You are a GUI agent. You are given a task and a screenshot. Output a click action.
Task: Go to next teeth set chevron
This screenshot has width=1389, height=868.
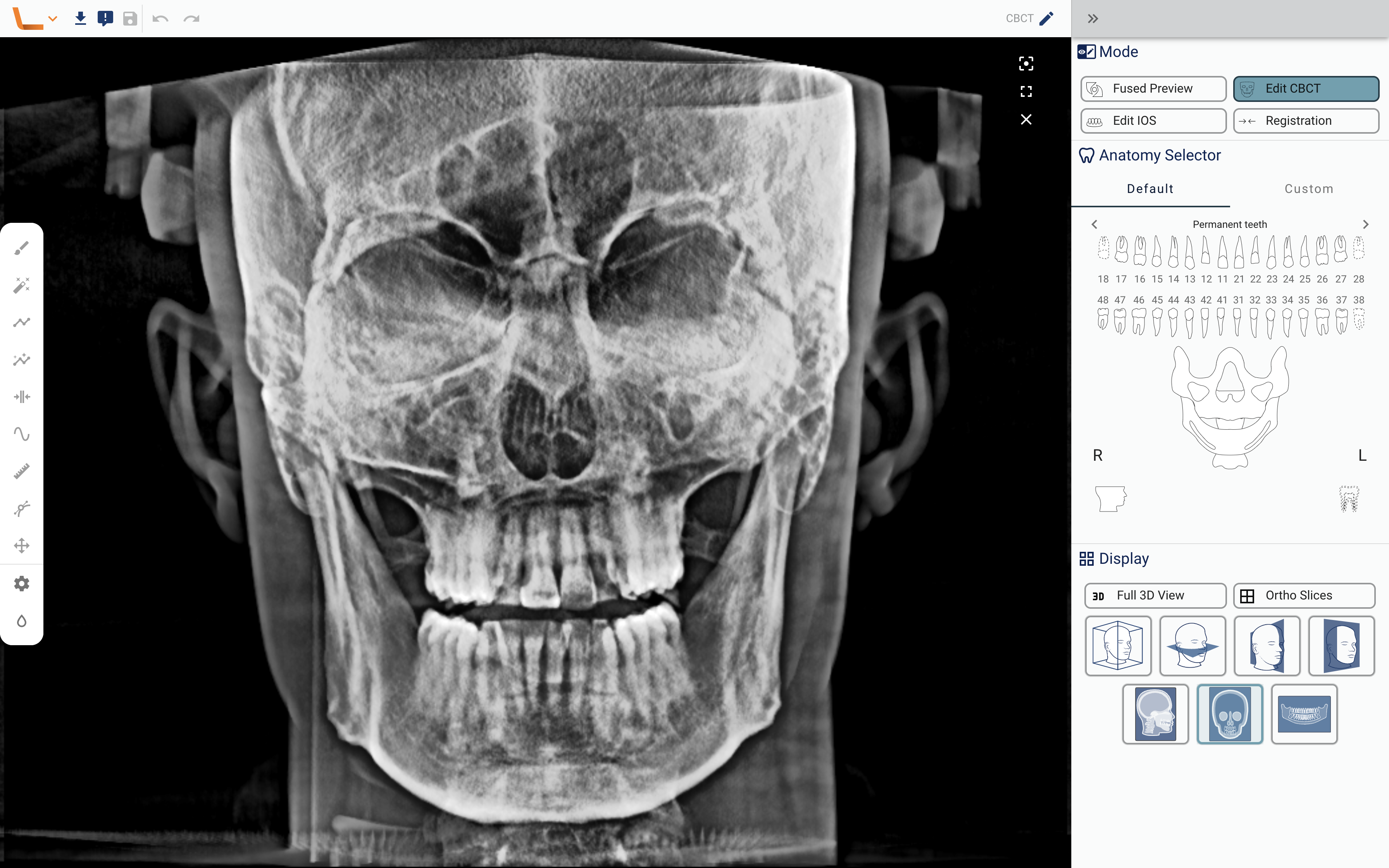click(x=1365, y=224)
